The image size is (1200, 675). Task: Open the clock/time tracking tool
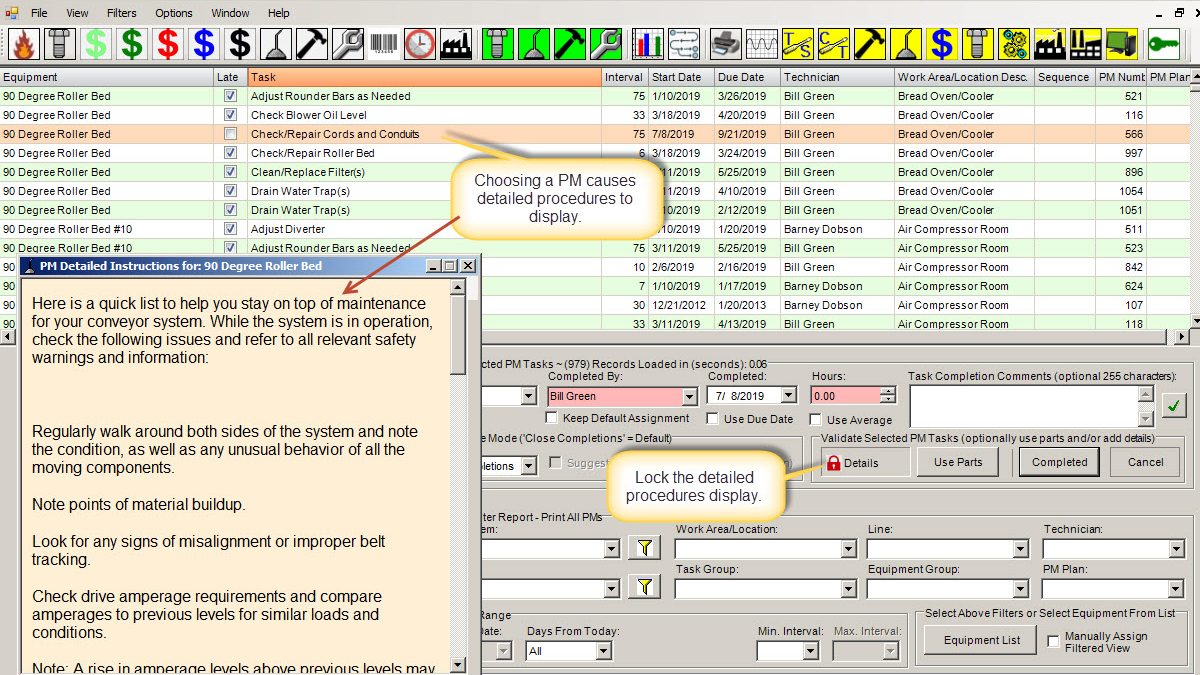click(x=419, y=44)
